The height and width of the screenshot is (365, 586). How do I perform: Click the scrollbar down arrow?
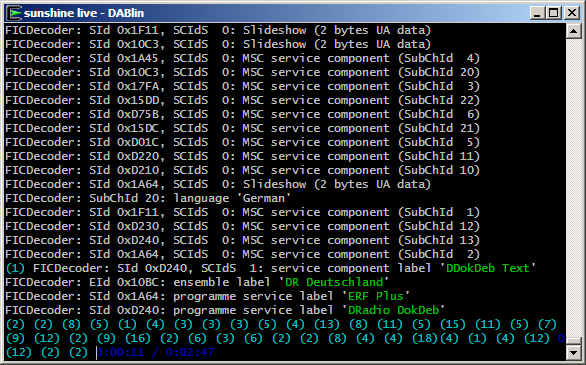tap(573, 352)
